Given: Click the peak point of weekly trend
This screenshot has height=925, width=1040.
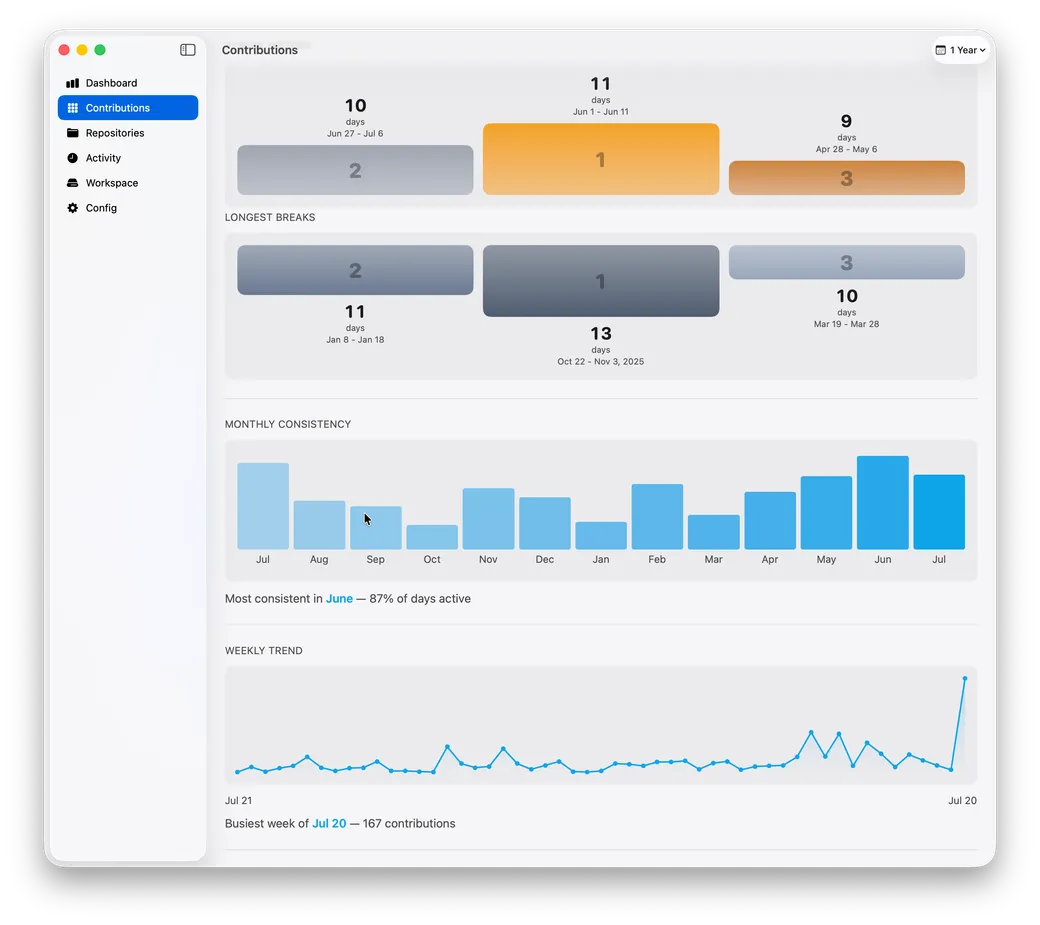Looking at the screenshot, I should (x=964, y=678).
